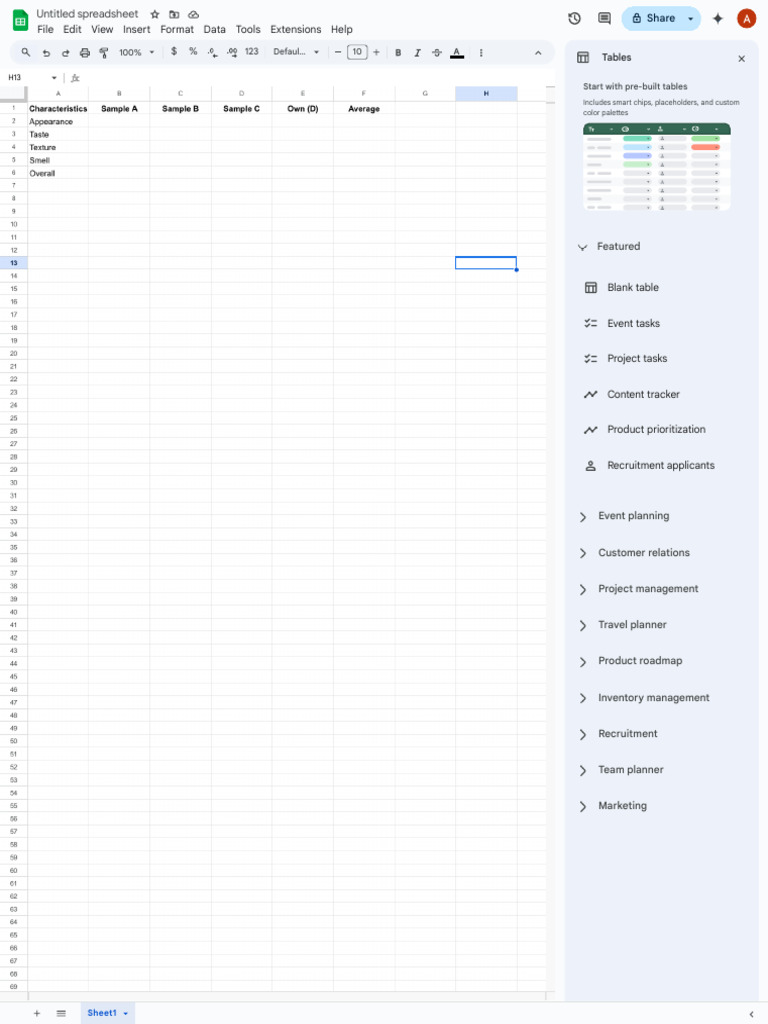
Task: Decrease decimal places
Action: click(212, 52)
